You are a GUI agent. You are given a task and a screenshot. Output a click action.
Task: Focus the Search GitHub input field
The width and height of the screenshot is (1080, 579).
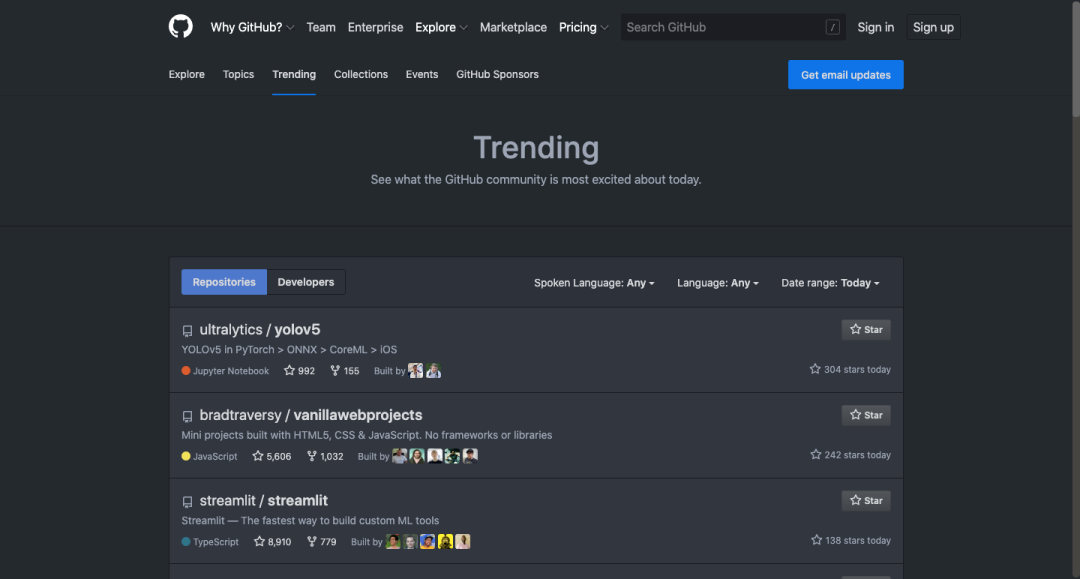pyautogui.click(x=733, y=28)
